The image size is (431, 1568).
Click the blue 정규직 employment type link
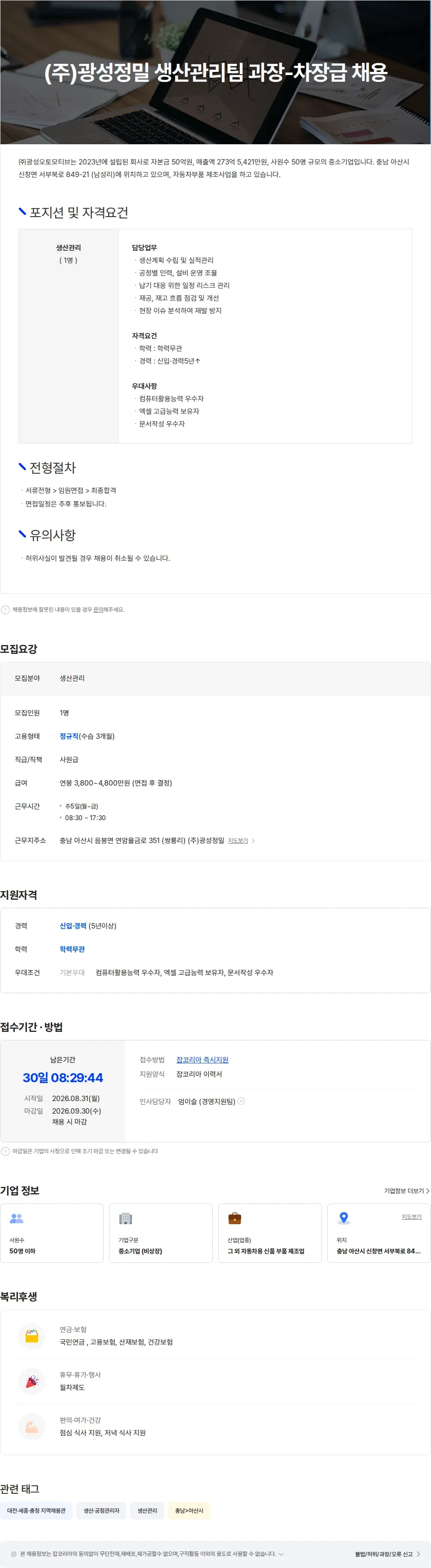[69, 736]
